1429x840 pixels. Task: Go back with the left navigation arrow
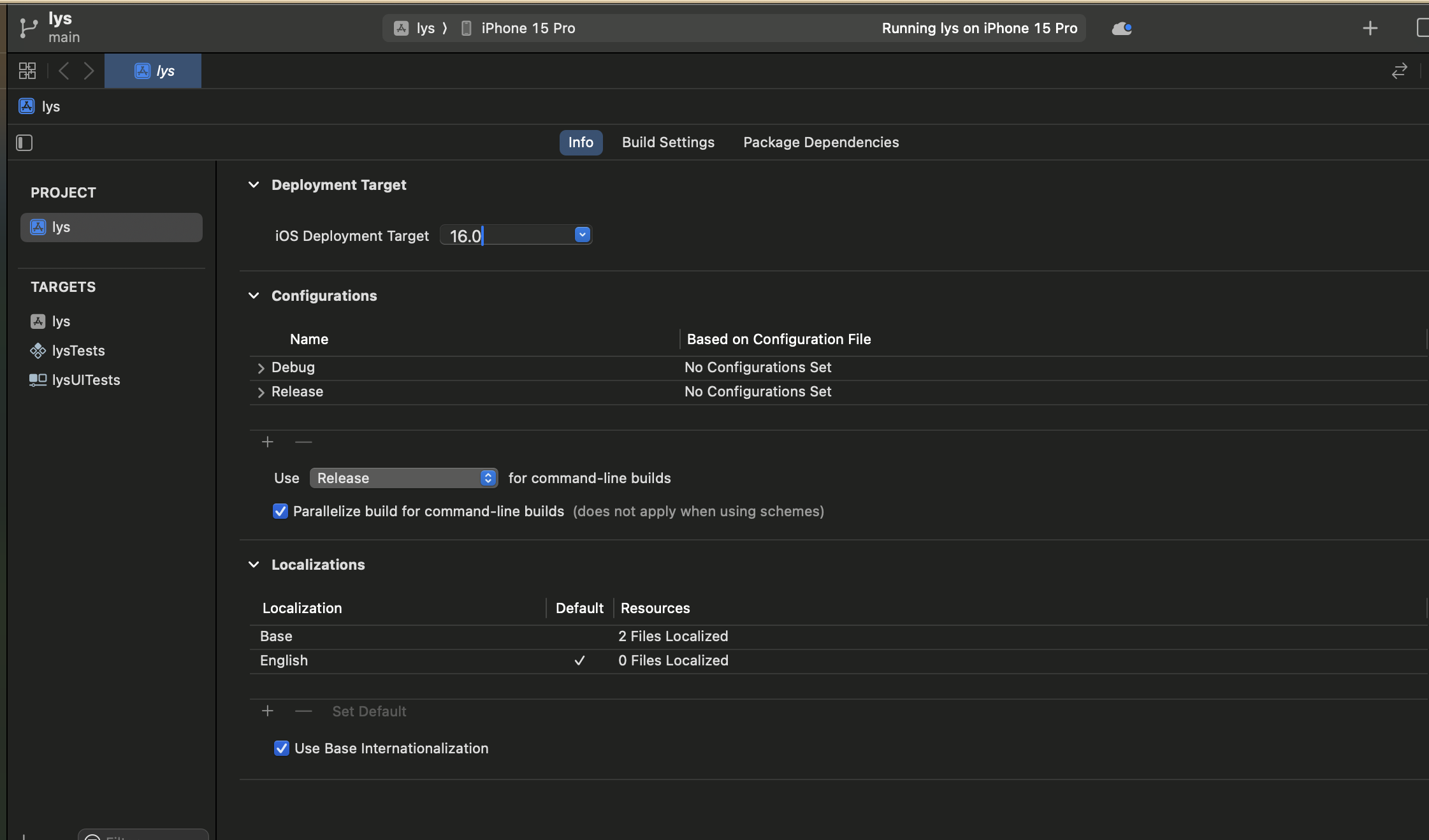[x=64, y=71]
